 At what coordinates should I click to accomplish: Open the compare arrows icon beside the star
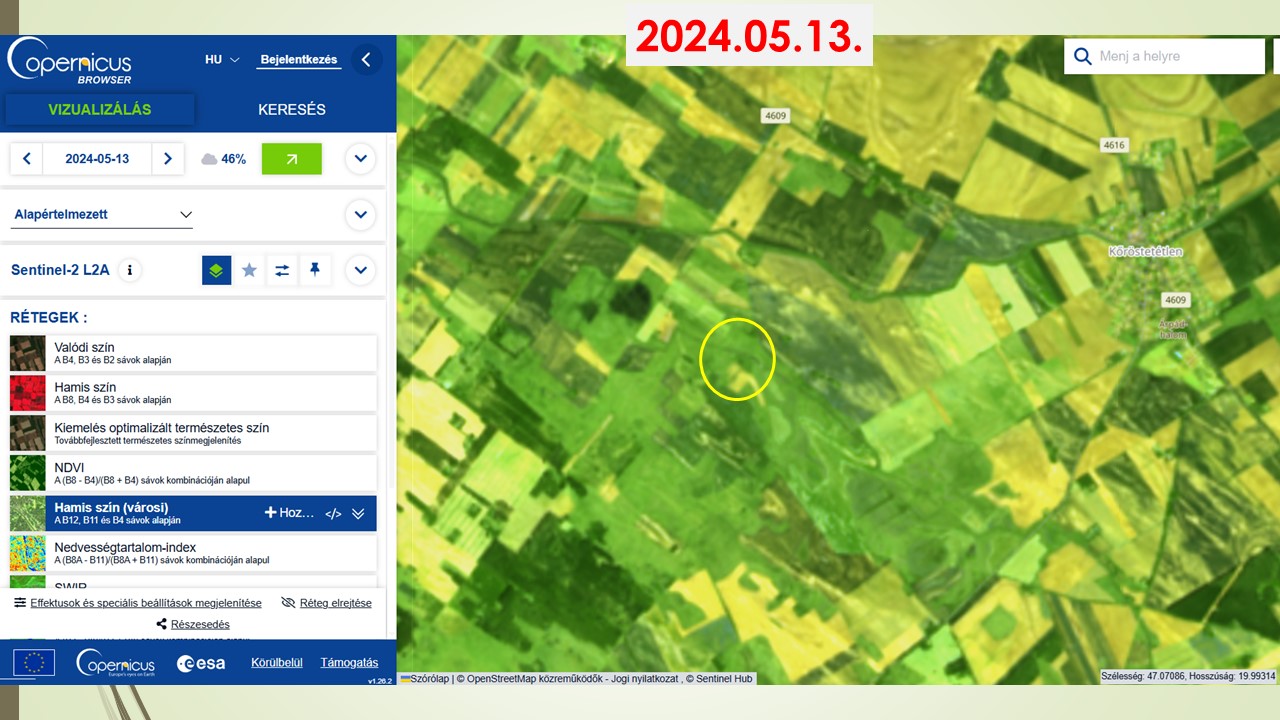click(282, 270)
